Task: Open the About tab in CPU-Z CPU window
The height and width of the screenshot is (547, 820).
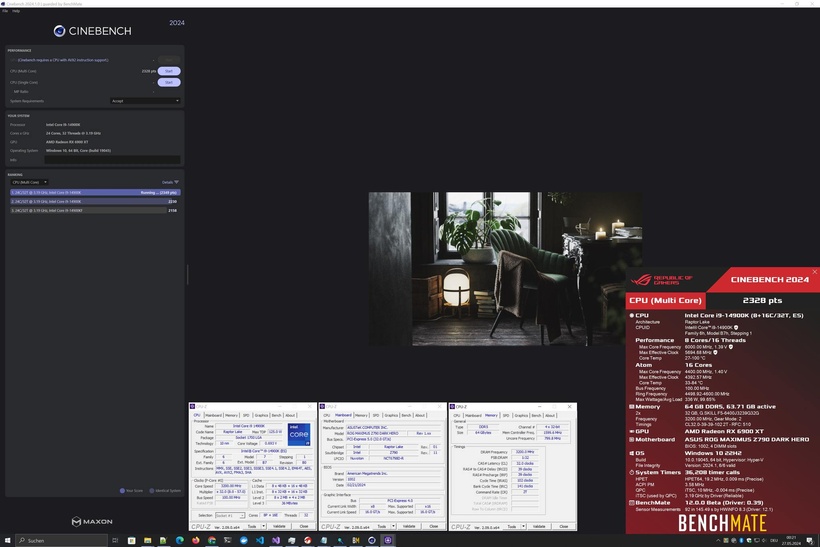Action: click(290, 415)
